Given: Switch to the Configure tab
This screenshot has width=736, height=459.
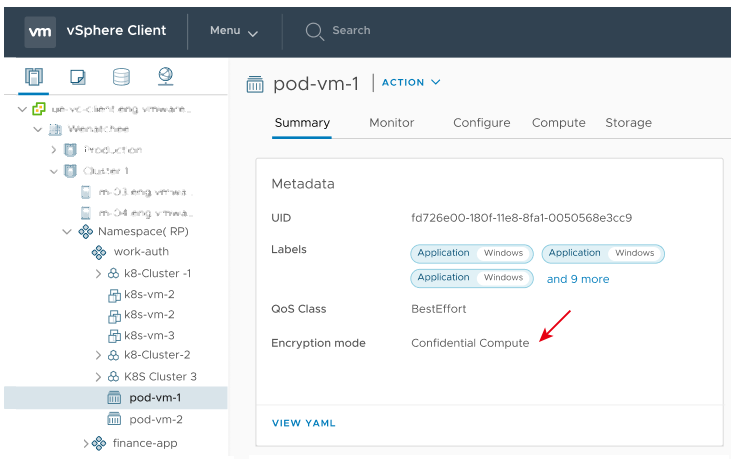Looking at the screenshot, I should (x=482, y=123).
